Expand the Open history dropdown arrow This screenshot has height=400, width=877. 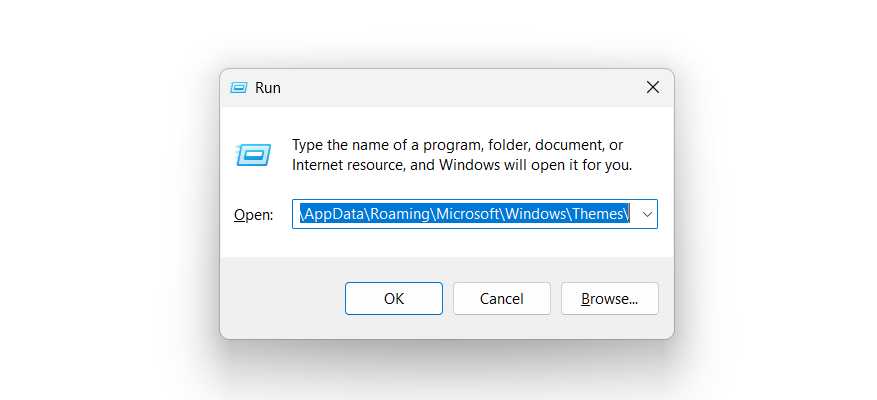(x=647, y=213)
